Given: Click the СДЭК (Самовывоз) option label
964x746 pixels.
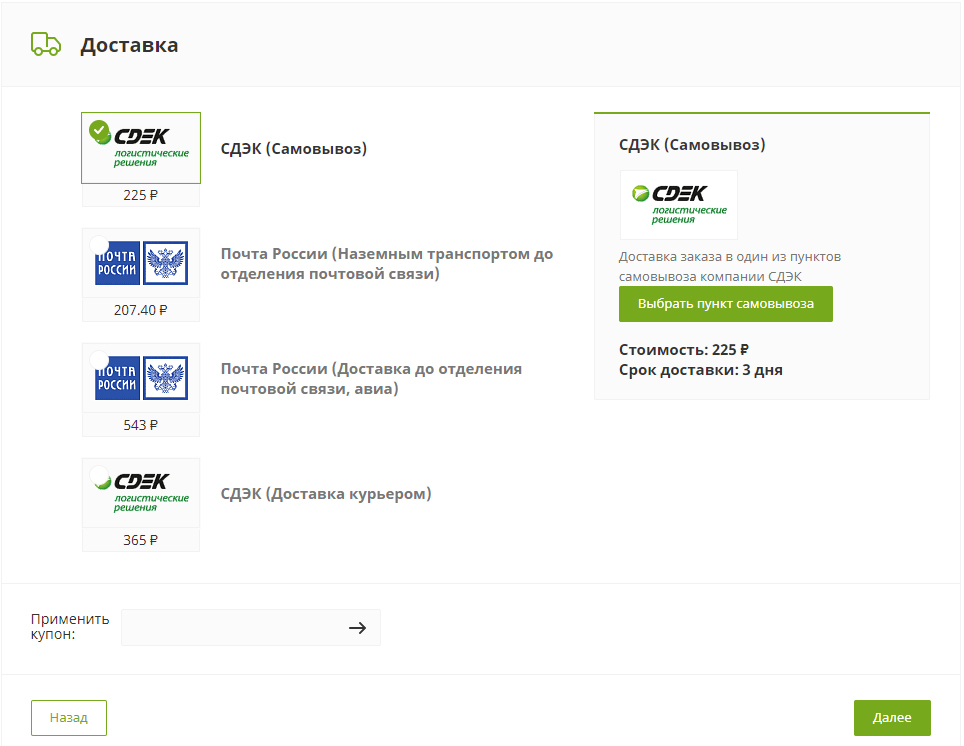Looking at the screenshot, I should coord(294,148).
